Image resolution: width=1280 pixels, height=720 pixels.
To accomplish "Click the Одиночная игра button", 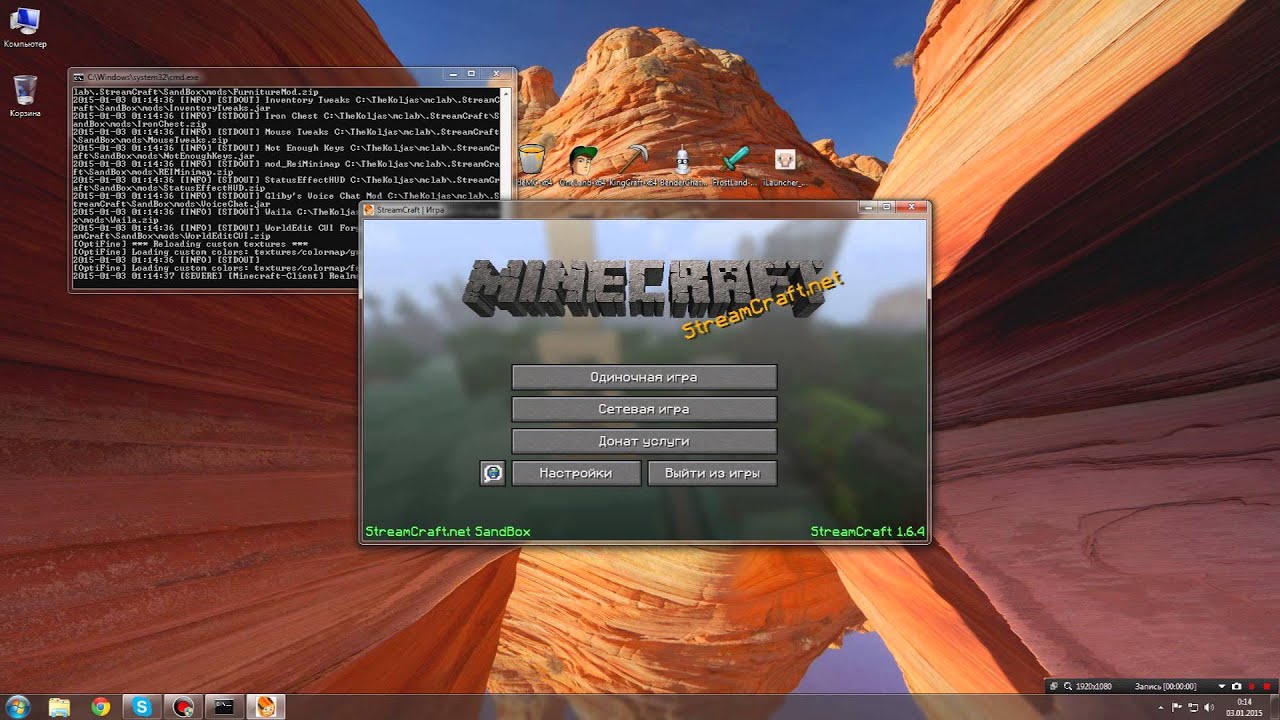I will 644,377.
